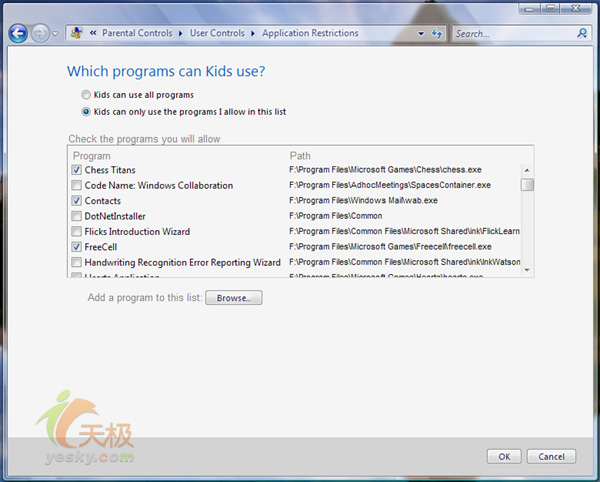600x482 pixels.
Task: Click the Chess Titans program name
Action: tap(110, 169)
